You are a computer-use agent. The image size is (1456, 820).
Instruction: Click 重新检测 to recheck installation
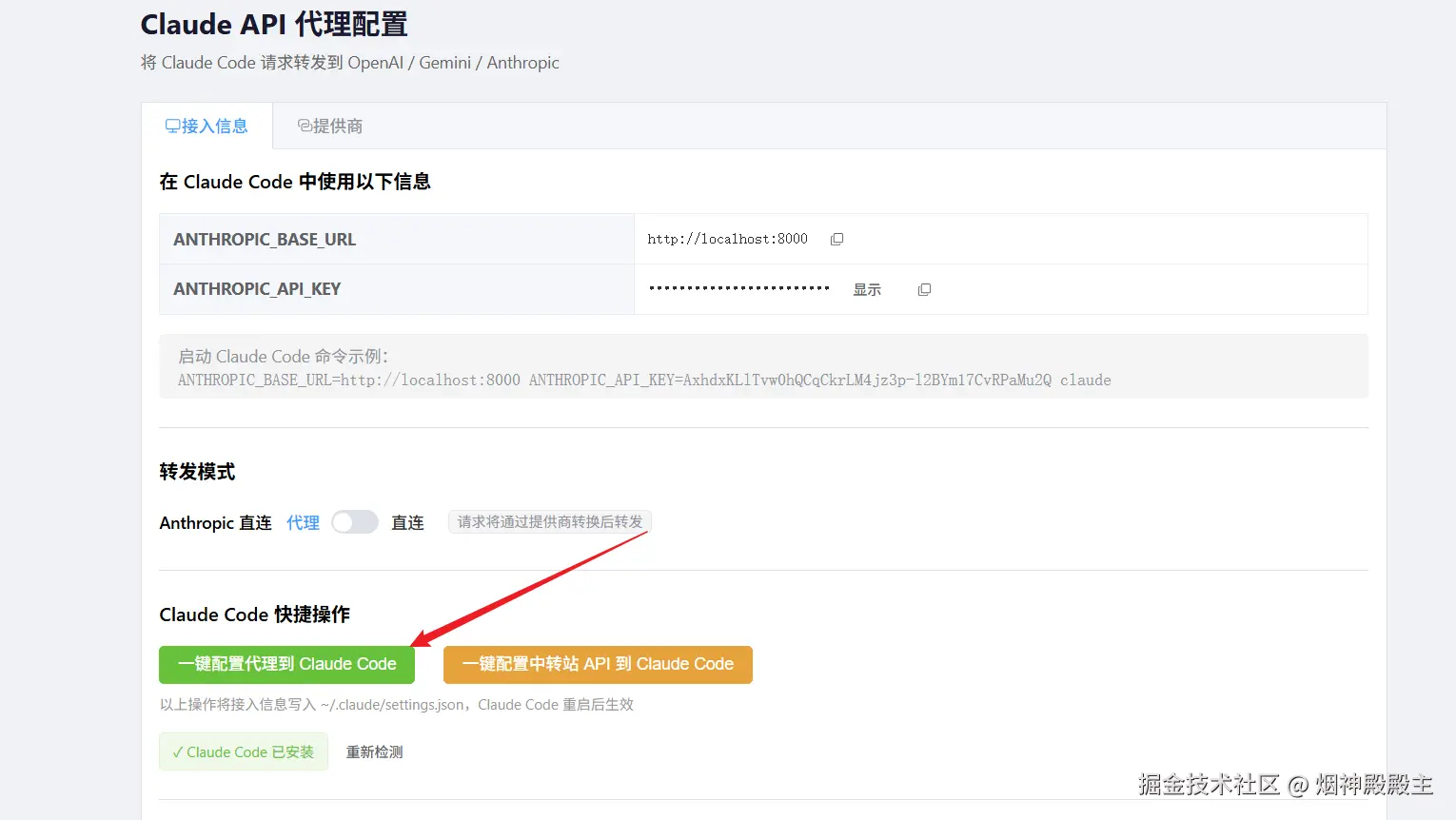point(374,752)
